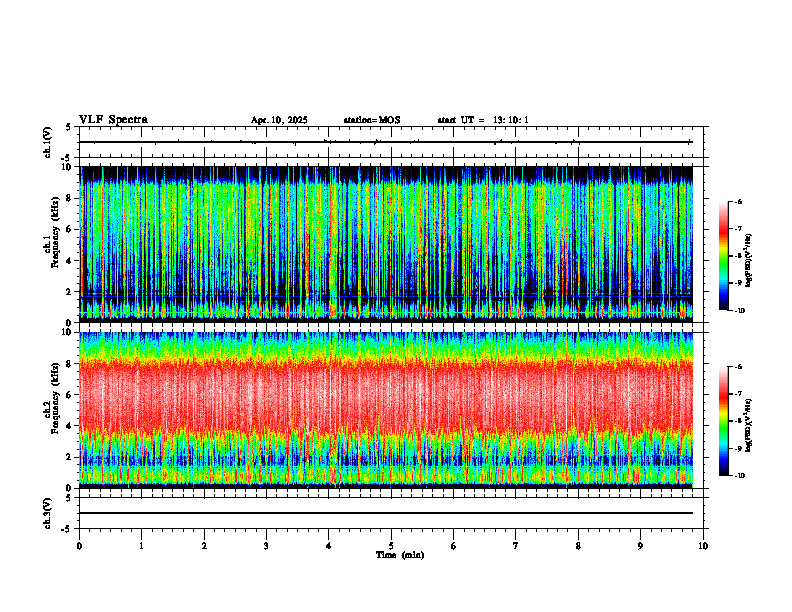Click the time axis tick label "10"
This screenshot has height=612, width=792.
tap(703, 546)
